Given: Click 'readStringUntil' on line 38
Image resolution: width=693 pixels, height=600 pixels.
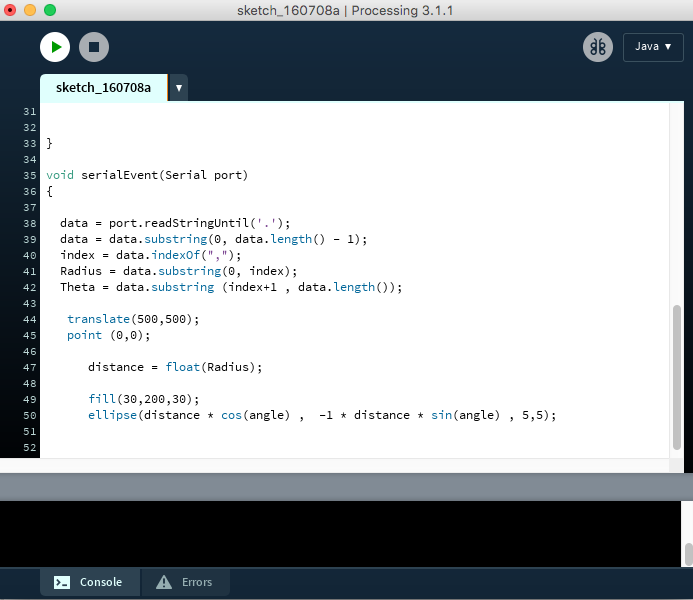Looking at the screenshot, I should pyautogui.click(x=197, y=223).
